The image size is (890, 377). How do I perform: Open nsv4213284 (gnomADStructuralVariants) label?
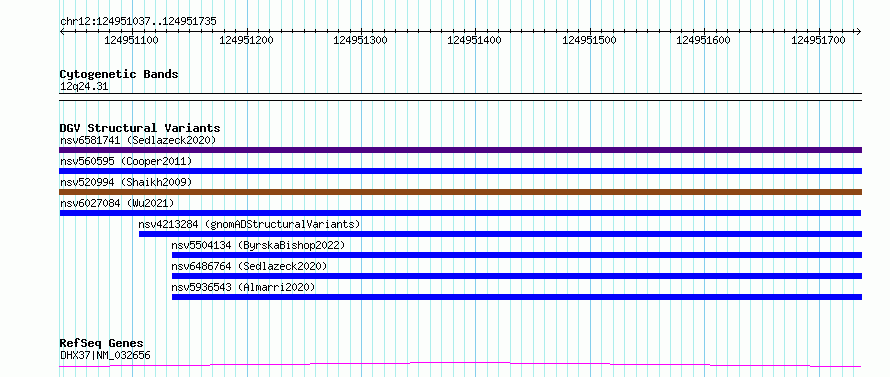pyautogui.click(x=249, y=224)
